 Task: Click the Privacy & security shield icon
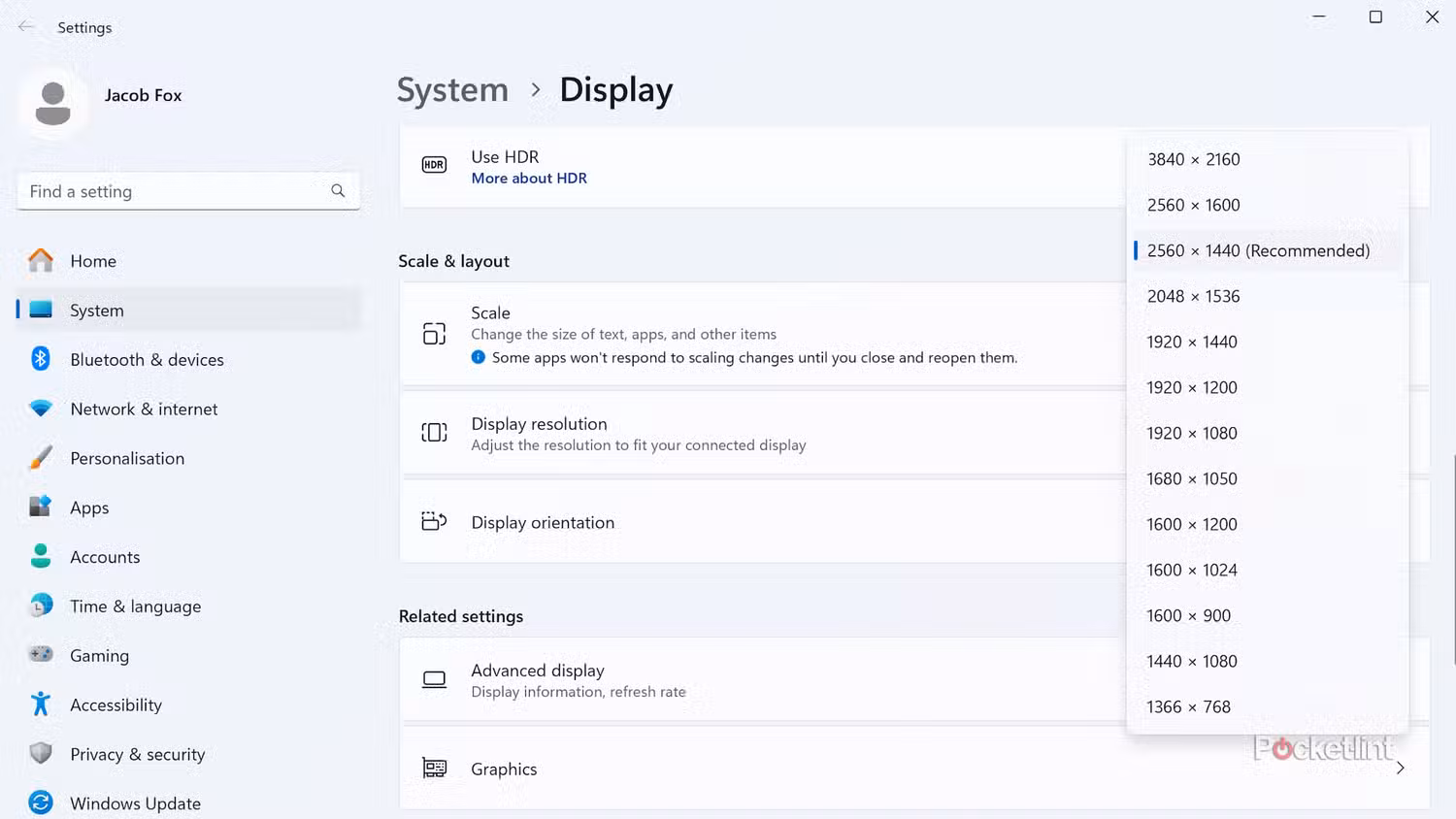[41, 753]
